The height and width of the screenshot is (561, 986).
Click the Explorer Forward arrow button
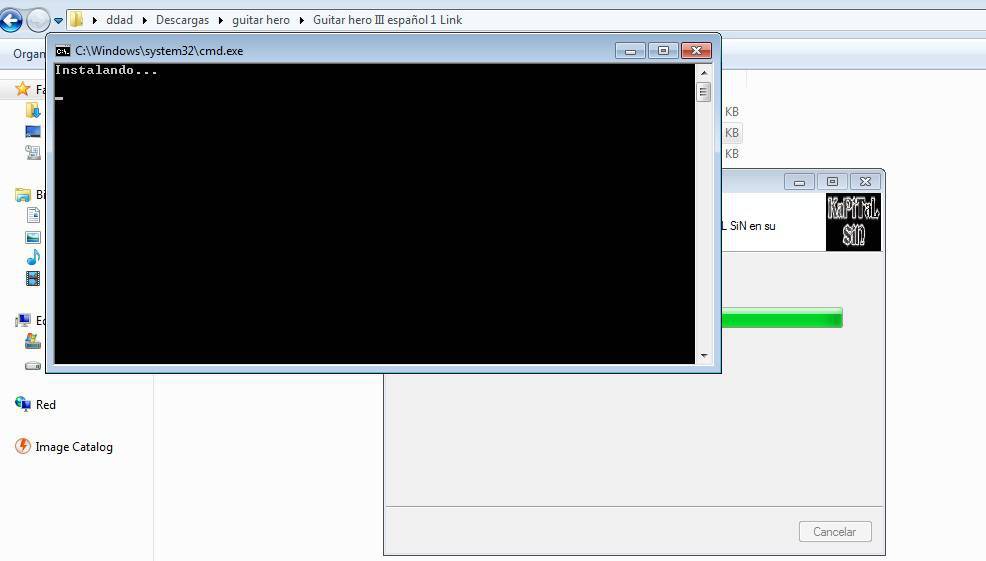point(38,20)
